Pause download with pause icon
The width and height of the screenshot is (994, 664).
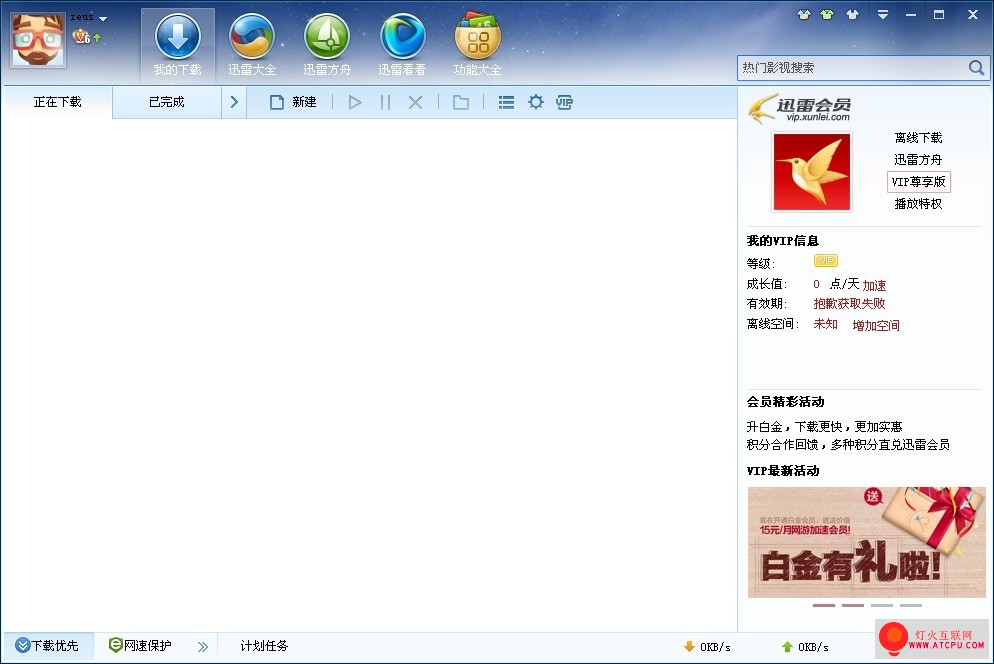(x=385, y=102)
